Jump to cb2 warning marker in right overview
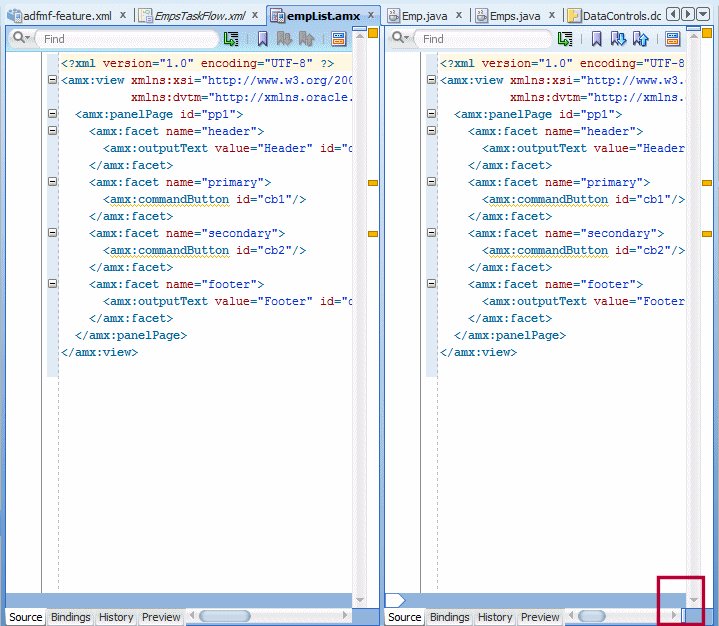This screenshot has height=626, width=719. point(707,234)
